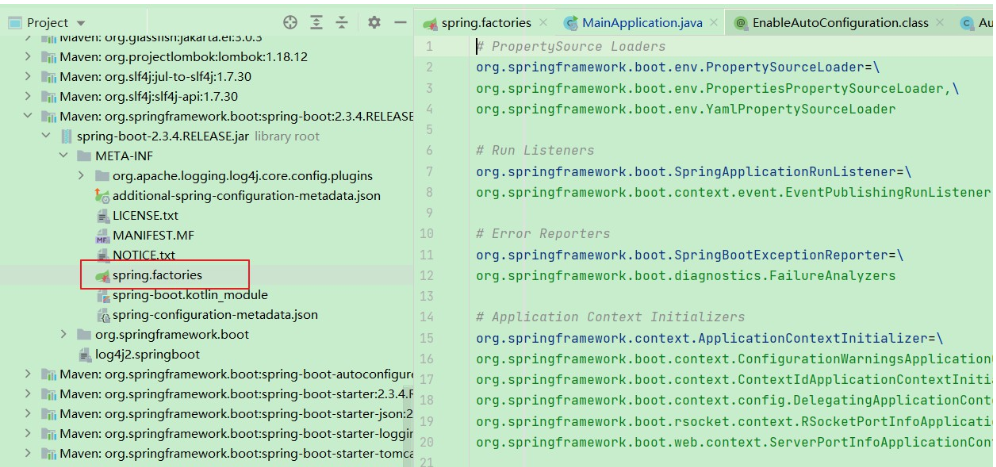
Task: Click the annotation icon on EnableAutoConfiguration tab
Action: (740, 24)
